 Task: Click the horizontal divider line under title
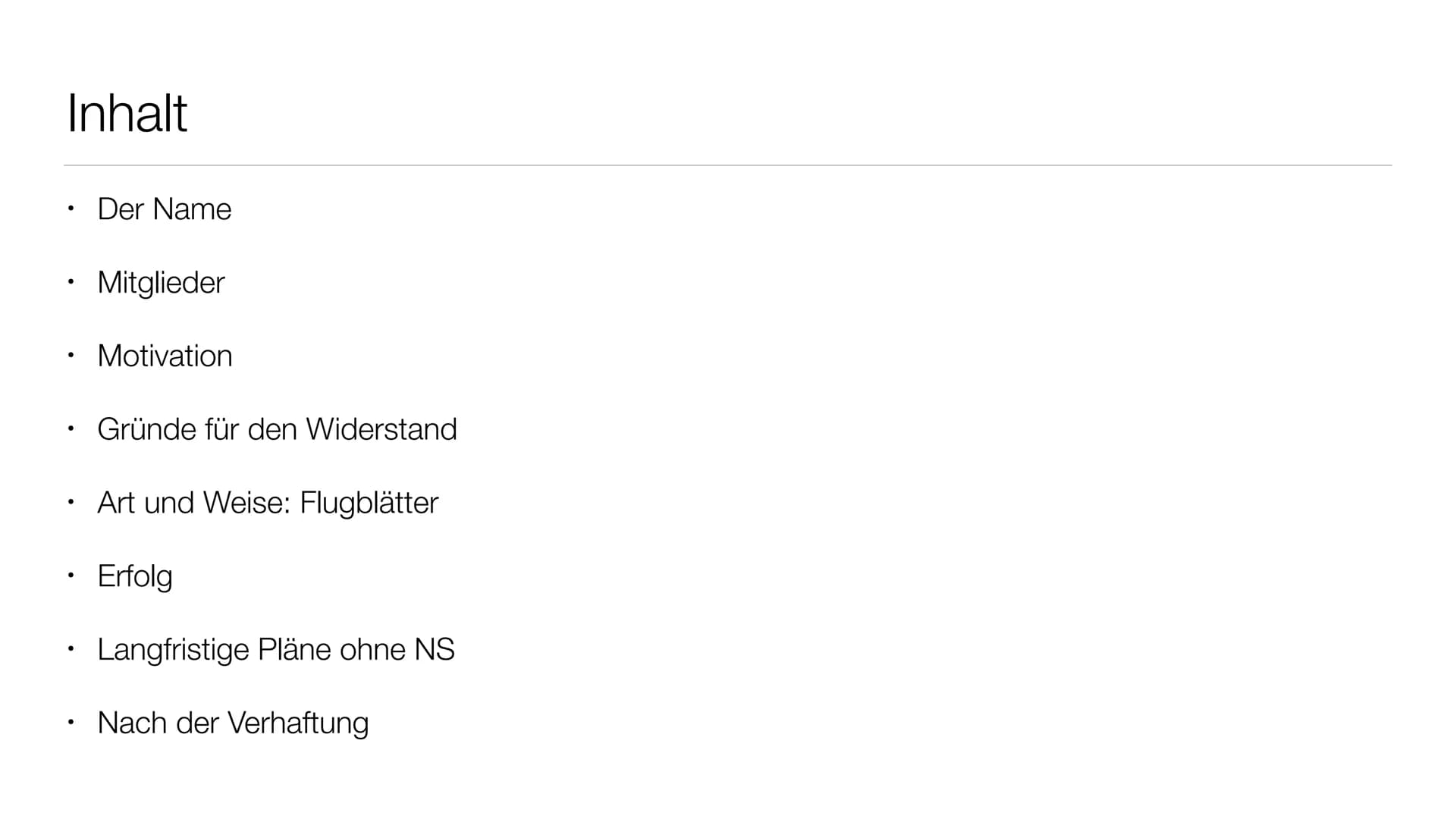(x=728, y=165)
